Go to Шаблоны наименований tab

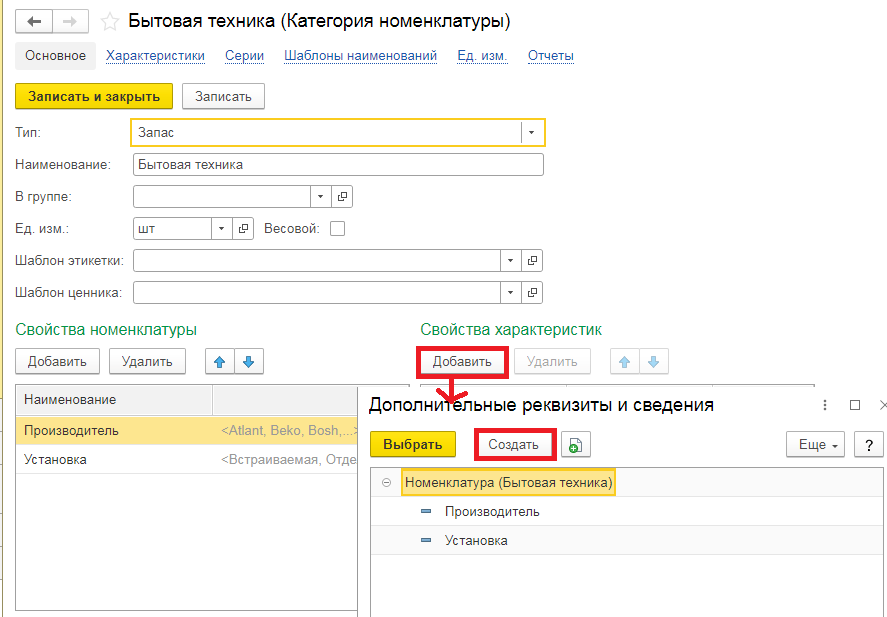(360, 56)
